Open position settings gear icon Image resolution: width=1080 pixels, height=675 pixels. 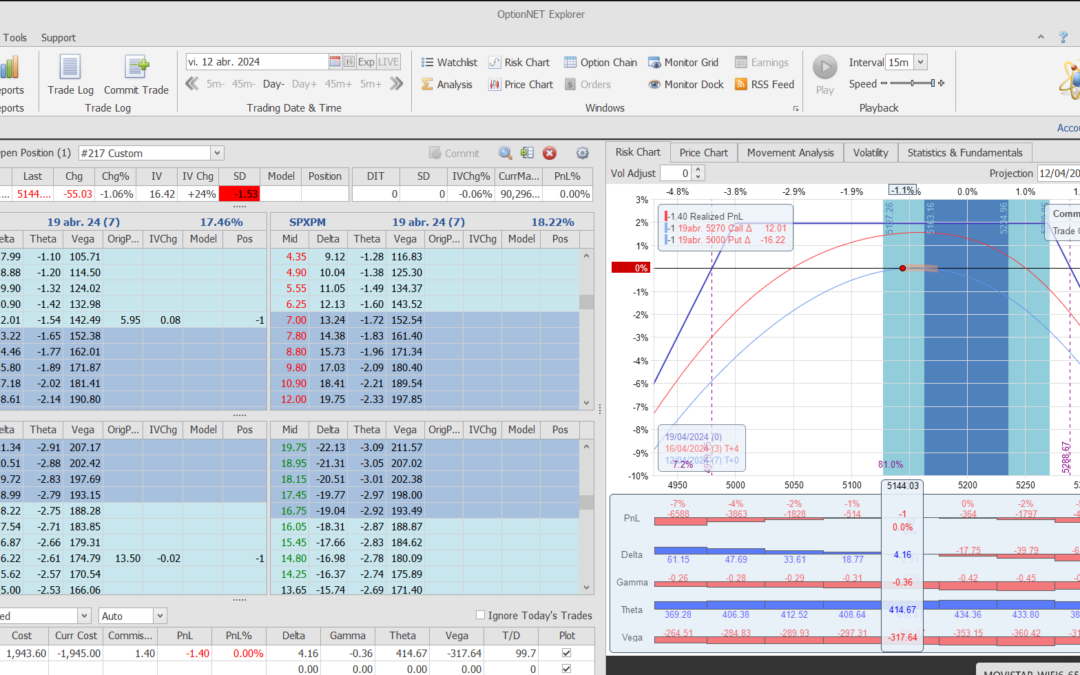[x=582, y=153]
